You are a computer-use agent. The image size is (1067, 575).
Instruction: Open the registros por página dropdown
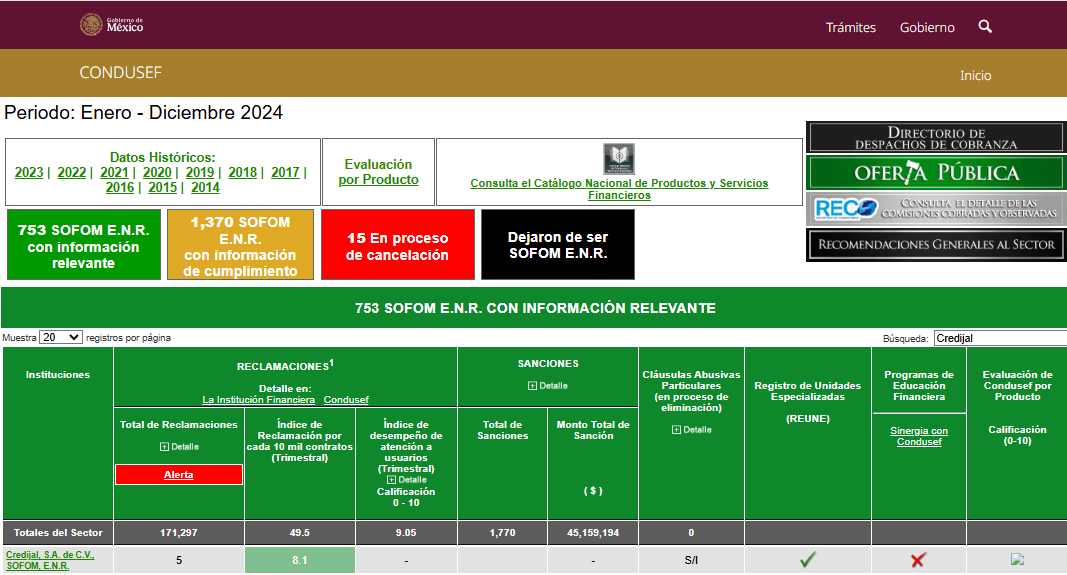pyautogui.click(x=61, y=338)
